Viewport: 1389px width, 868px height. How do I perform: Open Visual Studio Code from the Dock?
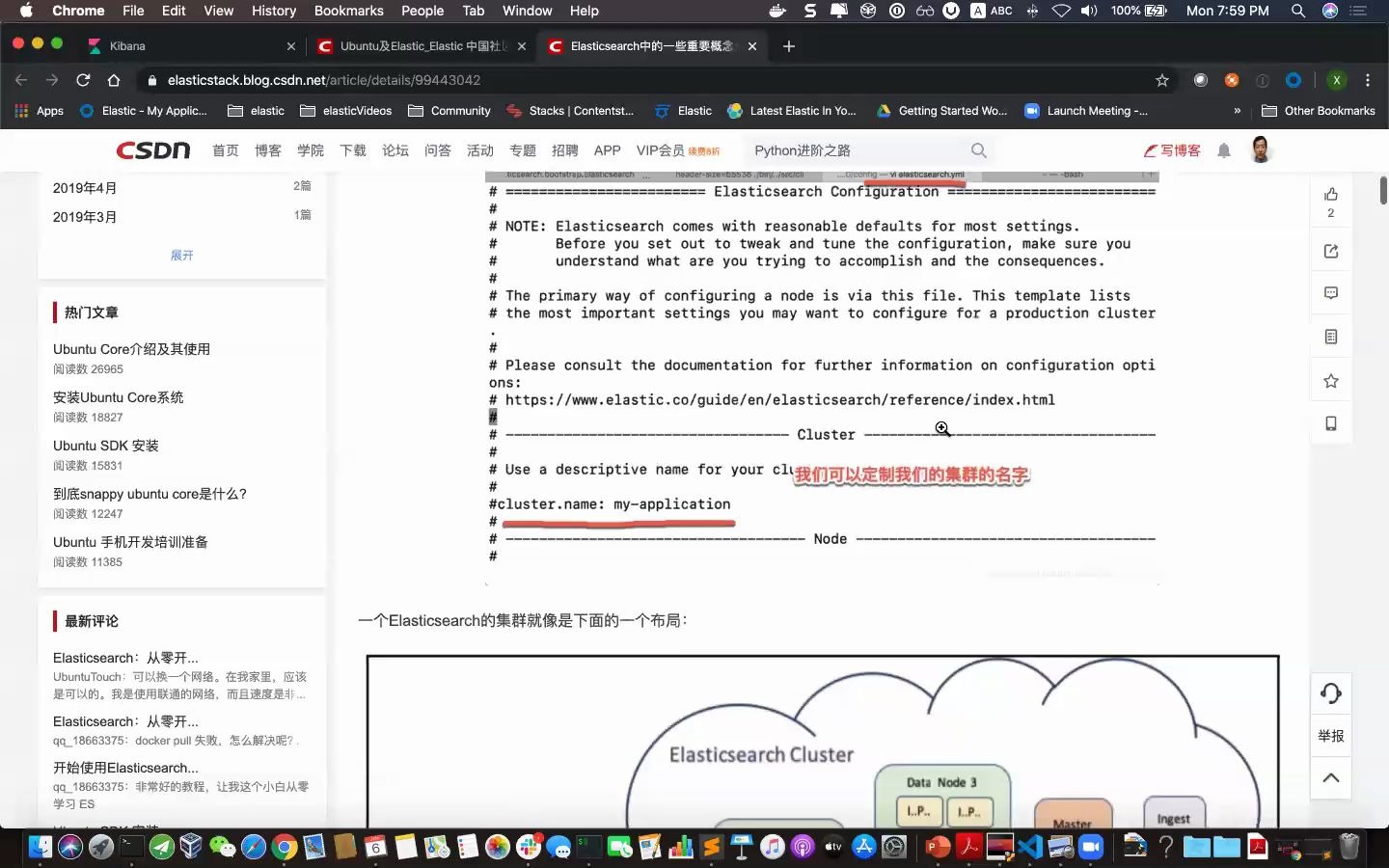coord(1030,847)
